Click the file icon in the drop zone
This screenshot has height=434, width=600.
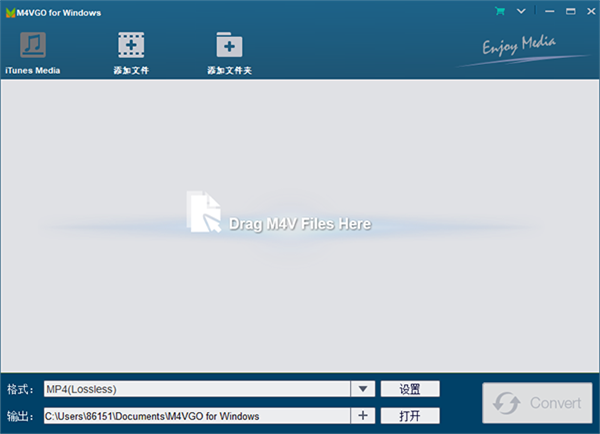click(205, 212)
